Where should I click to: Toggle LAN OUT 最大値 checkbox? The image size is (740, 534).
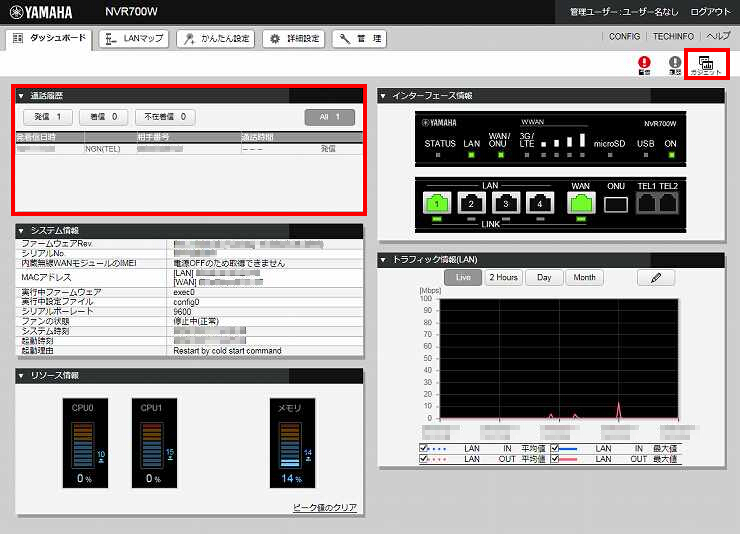[555, 459]
